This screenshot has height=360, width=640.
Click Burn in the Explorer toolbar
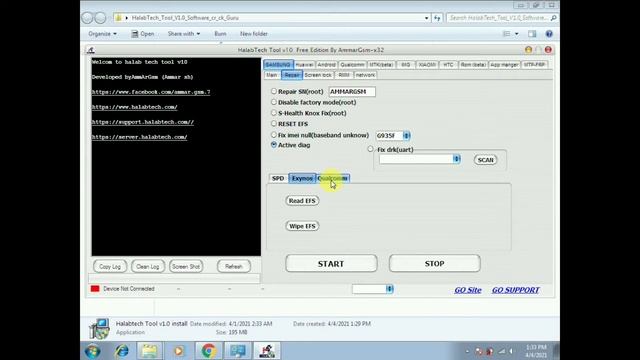click(x=220, y=34)
